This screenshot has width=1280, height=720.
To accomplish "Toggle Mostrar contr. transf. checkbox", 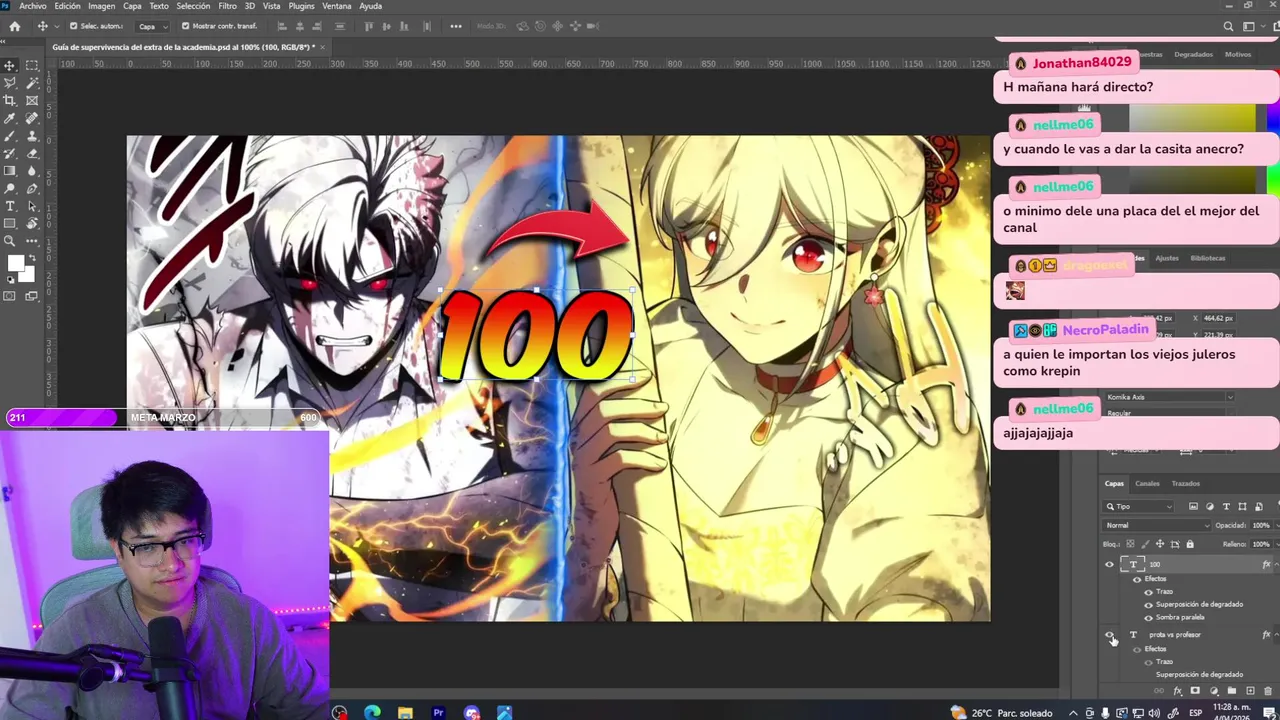I will (x=185, y=26).
